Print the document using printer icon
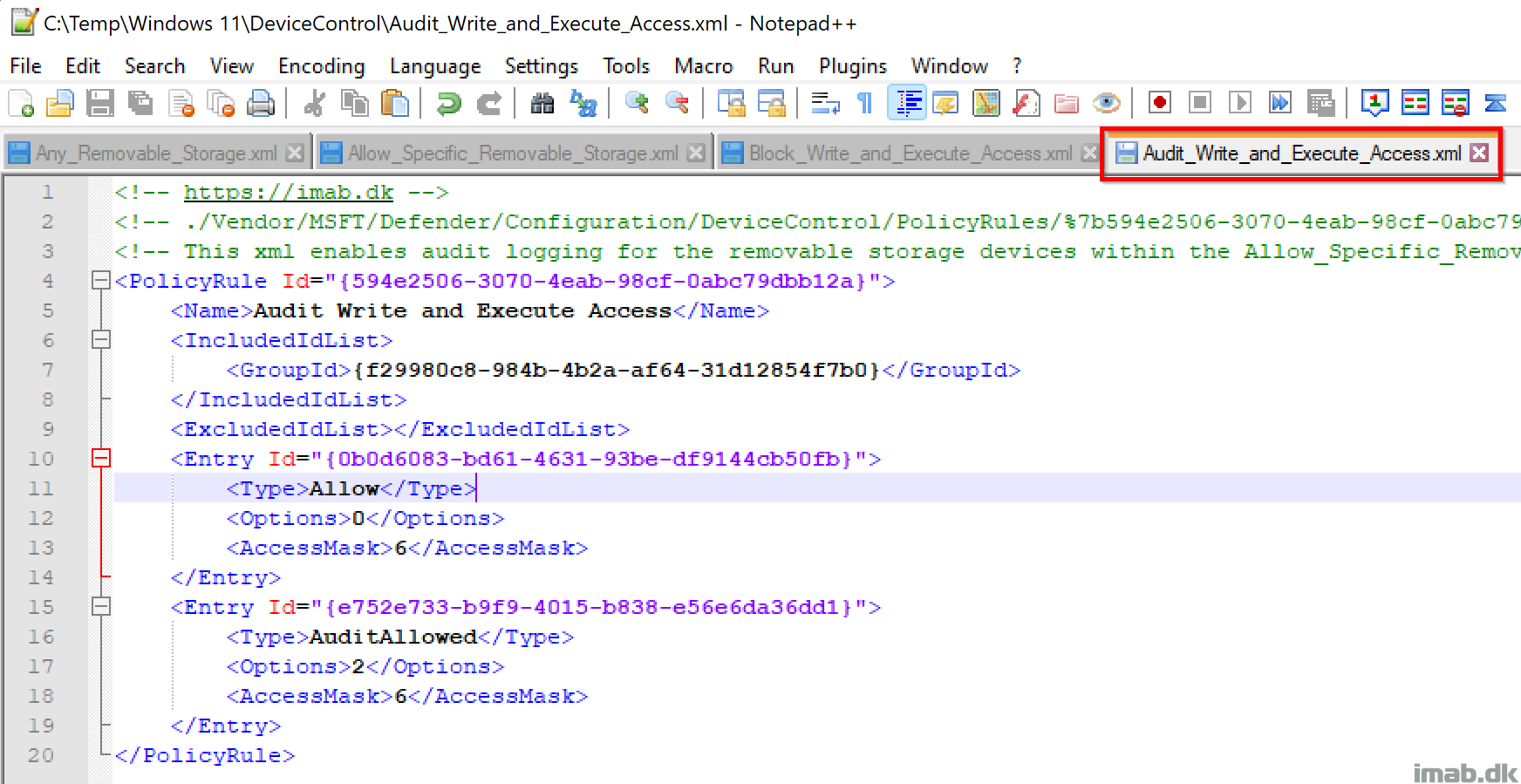Screen dimensions: 1521x784 click(x=261, y=103)
